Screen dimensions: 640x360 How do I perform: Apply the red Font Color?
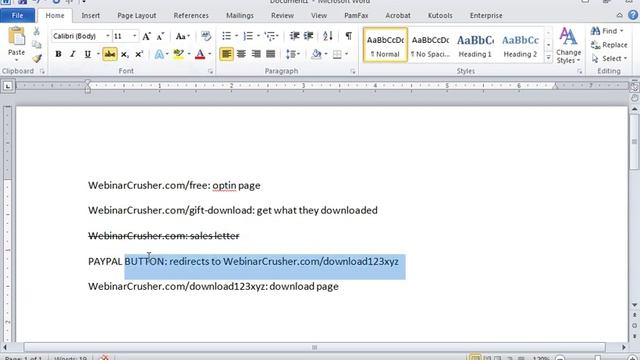[x=200, y=54]
